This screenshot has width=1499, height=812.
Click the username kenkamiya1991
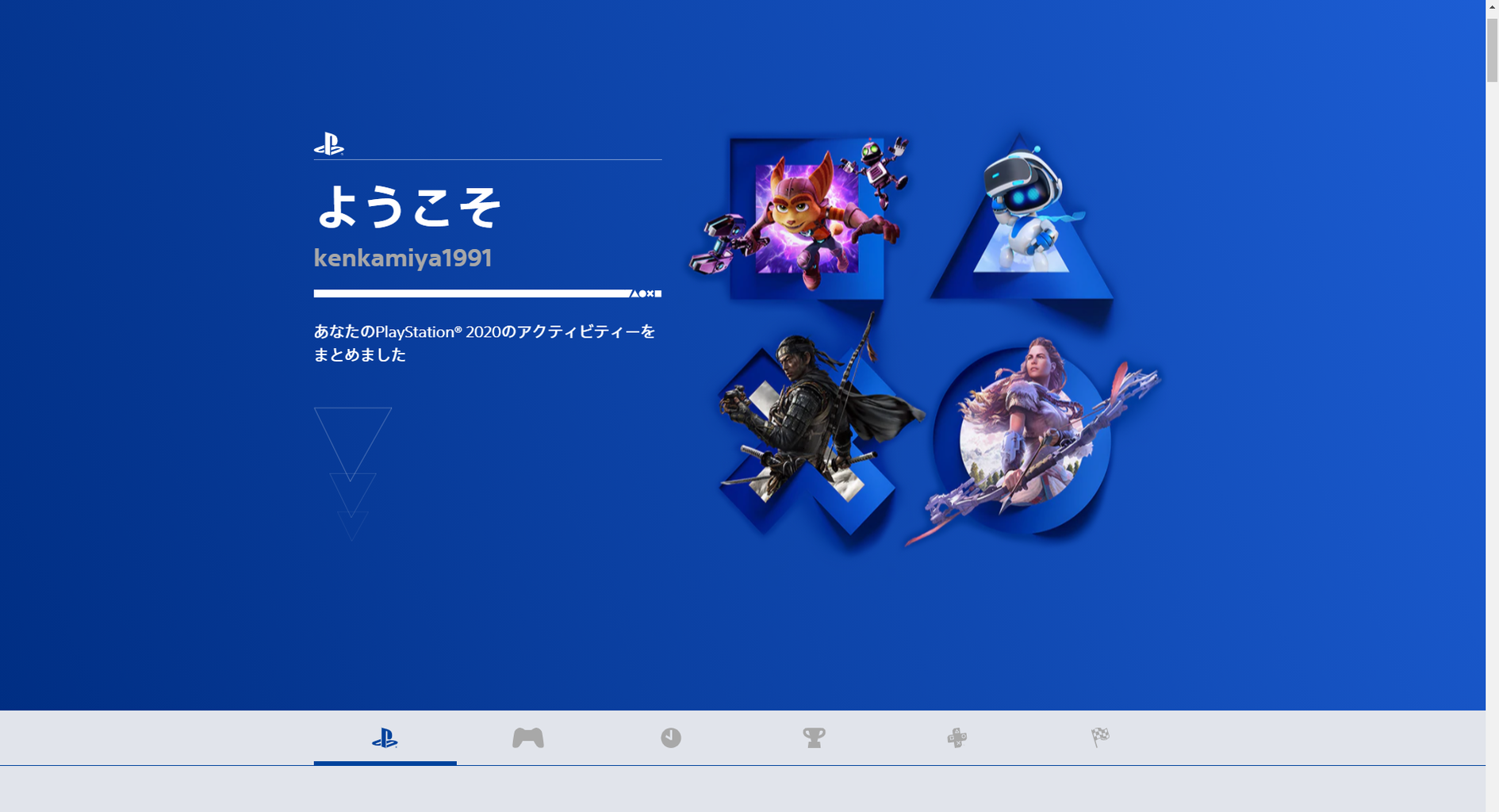[403, 258]
